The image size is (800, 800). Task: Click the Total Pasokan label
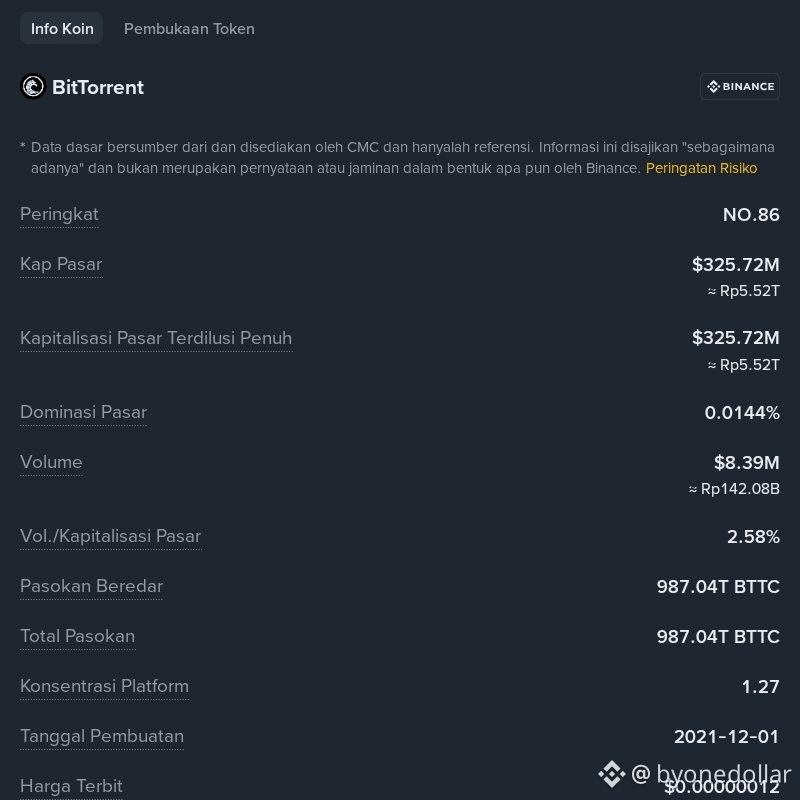[78, 636]
